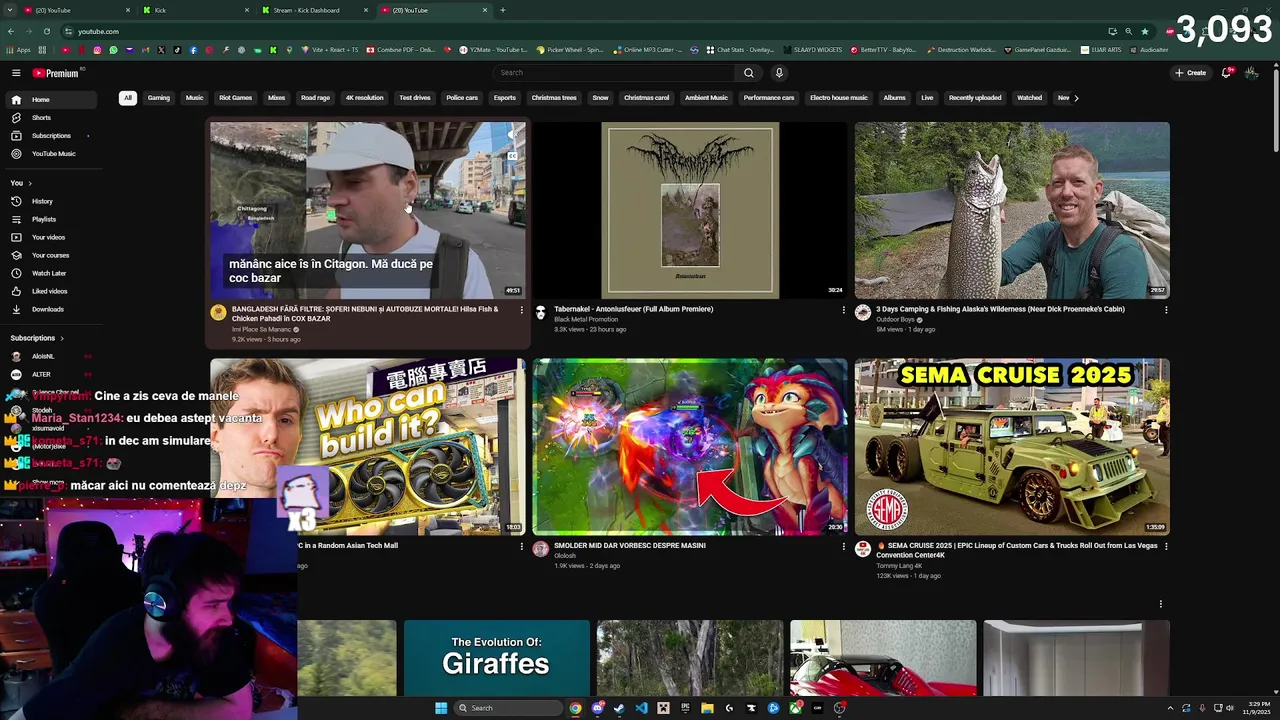Open History in the sidebar
The image size is (1280, 720).
pyautogui.click(x=49, y=202)
